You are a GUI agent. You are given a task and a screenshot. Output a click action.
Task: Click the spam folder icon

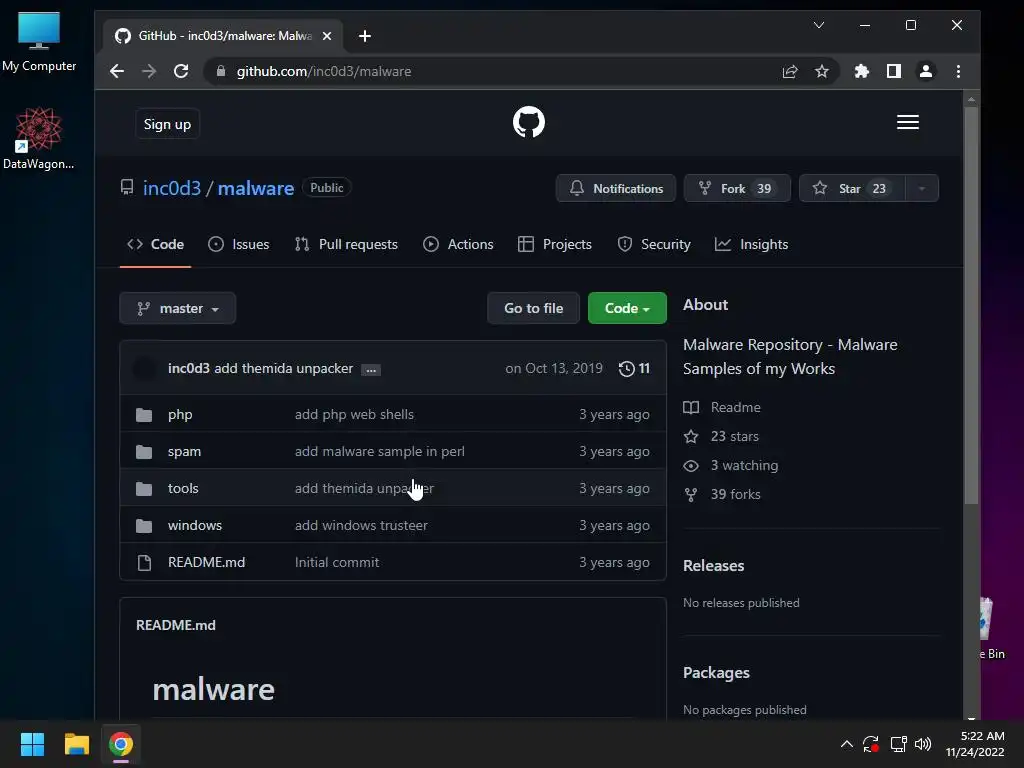(x=144, y=452)
